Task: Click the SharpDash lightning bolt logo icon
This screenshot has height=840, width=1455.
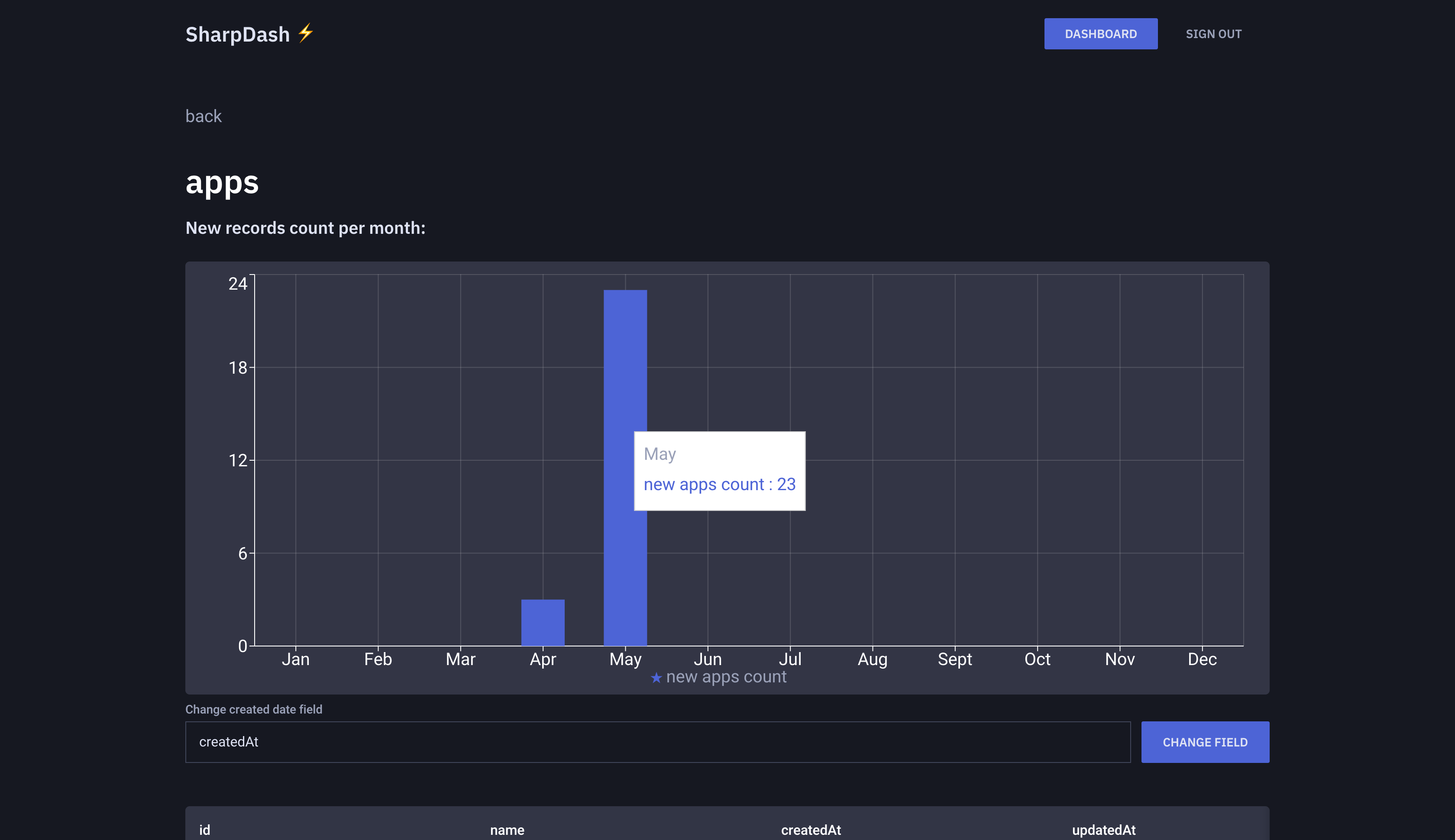Action: point(306,33)
